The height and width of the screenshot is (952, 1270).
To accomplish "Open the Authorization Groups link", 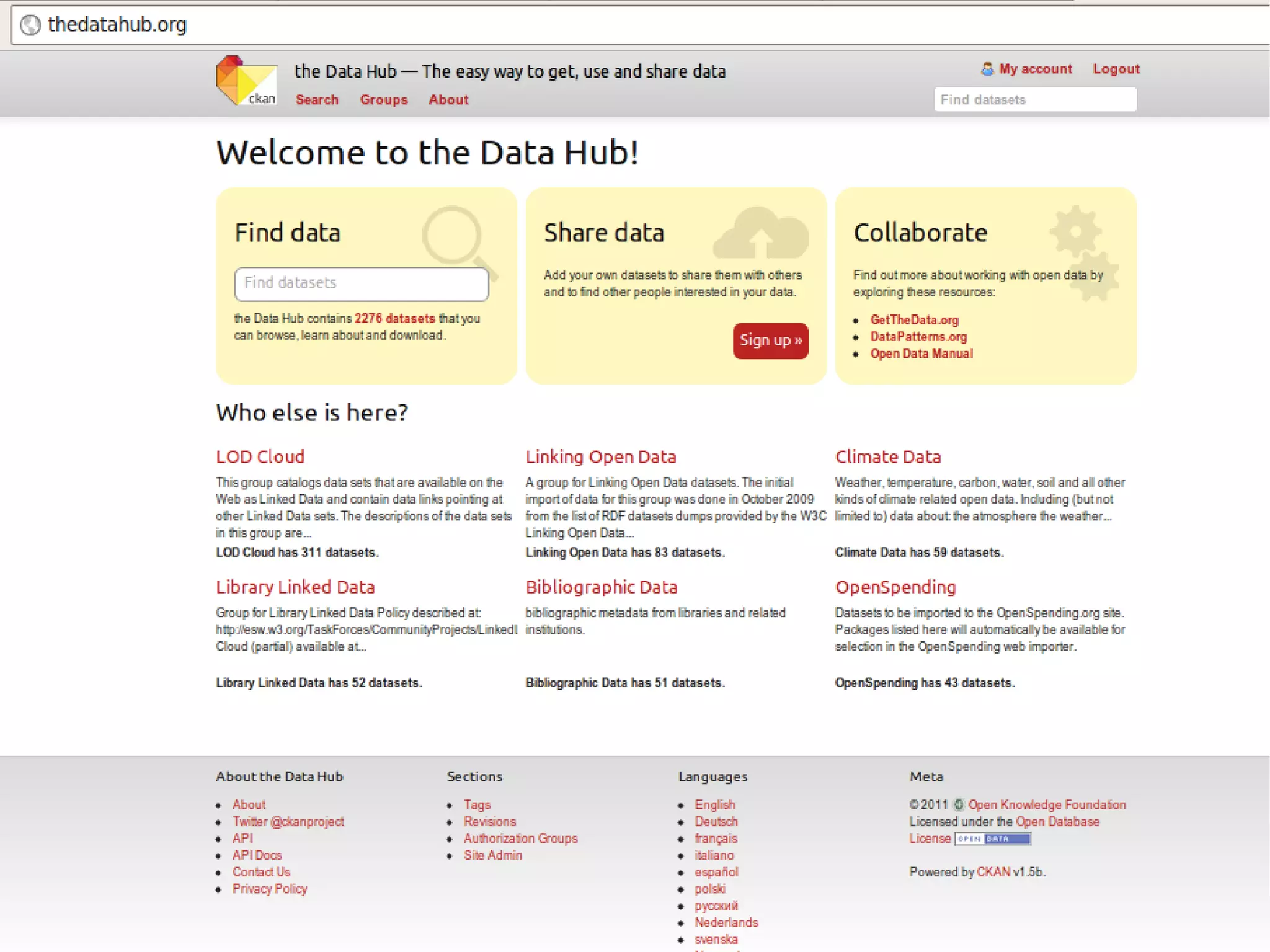I will pos(520,838).
